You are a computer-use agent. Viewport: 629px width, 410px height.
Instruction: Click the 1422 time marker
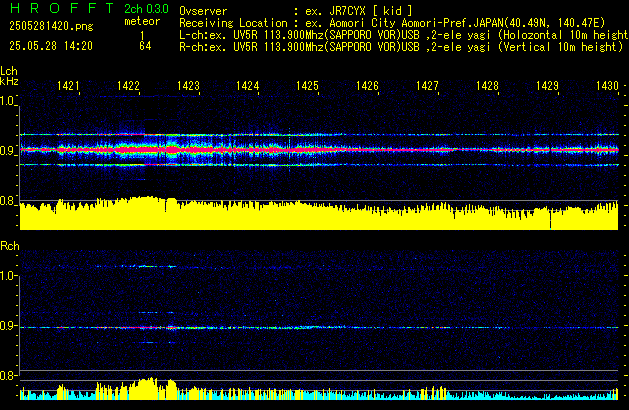click(x=128, y=86)
